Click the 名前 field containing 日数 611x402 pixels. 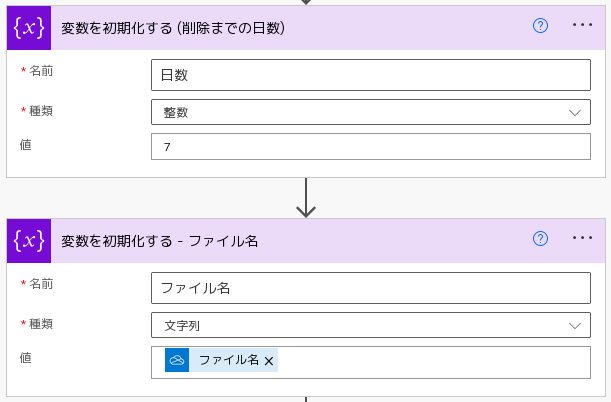coord(371,75)
